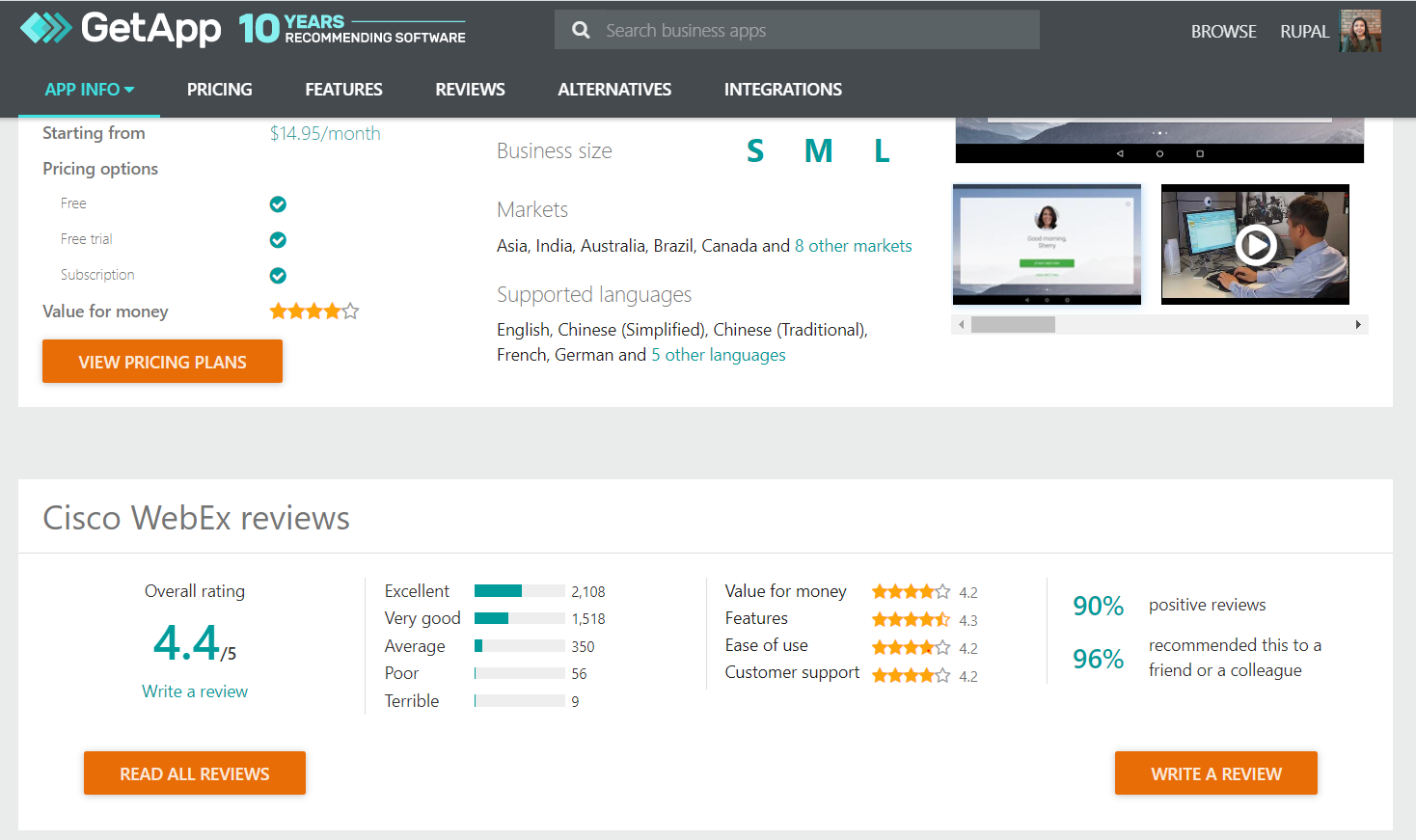Click the Excellent rating bar
This screenshot has width=1416, height=840.
(x=520, y=591)
